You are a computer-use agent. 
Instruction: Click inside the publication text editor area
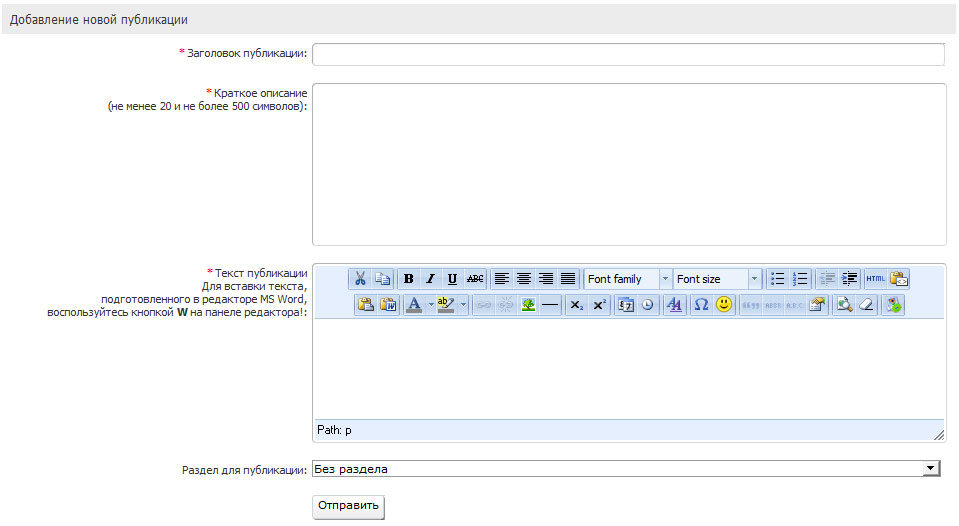(x=629, y=369)
